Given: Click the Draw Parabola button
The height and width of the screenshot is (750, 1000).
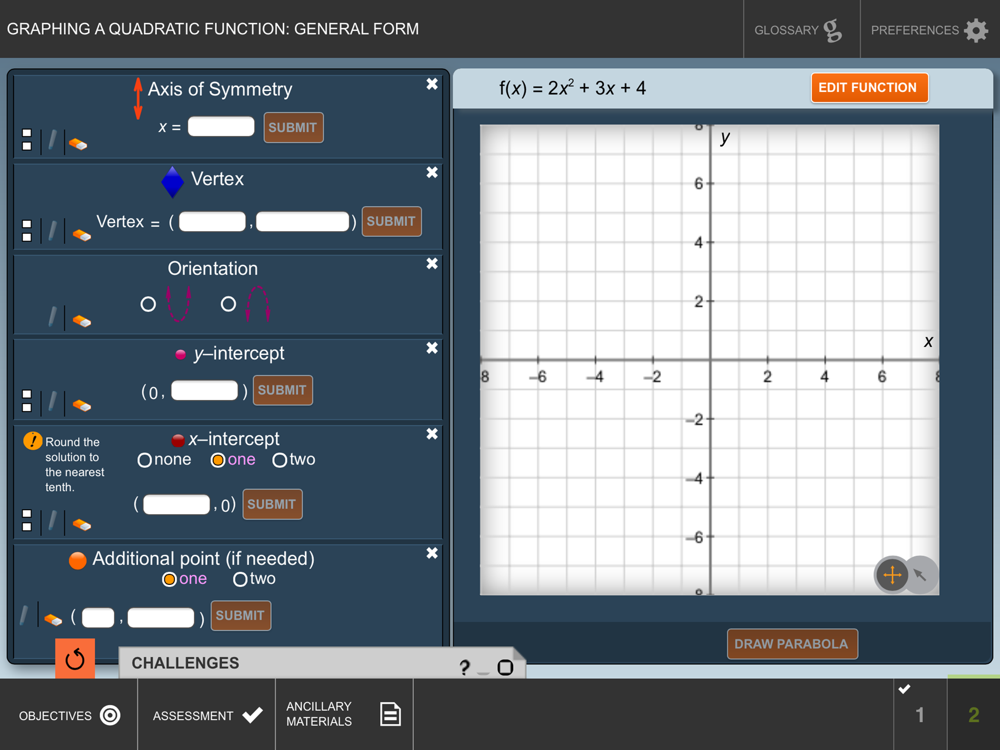Looking at the screenshot, I should [x=791, y=644].
